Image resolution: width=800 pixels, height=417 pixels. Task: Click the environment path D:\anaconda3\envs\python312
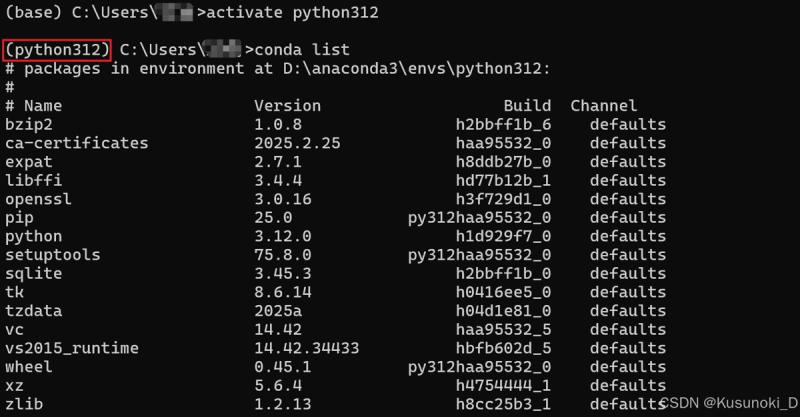tap(416, 68)
